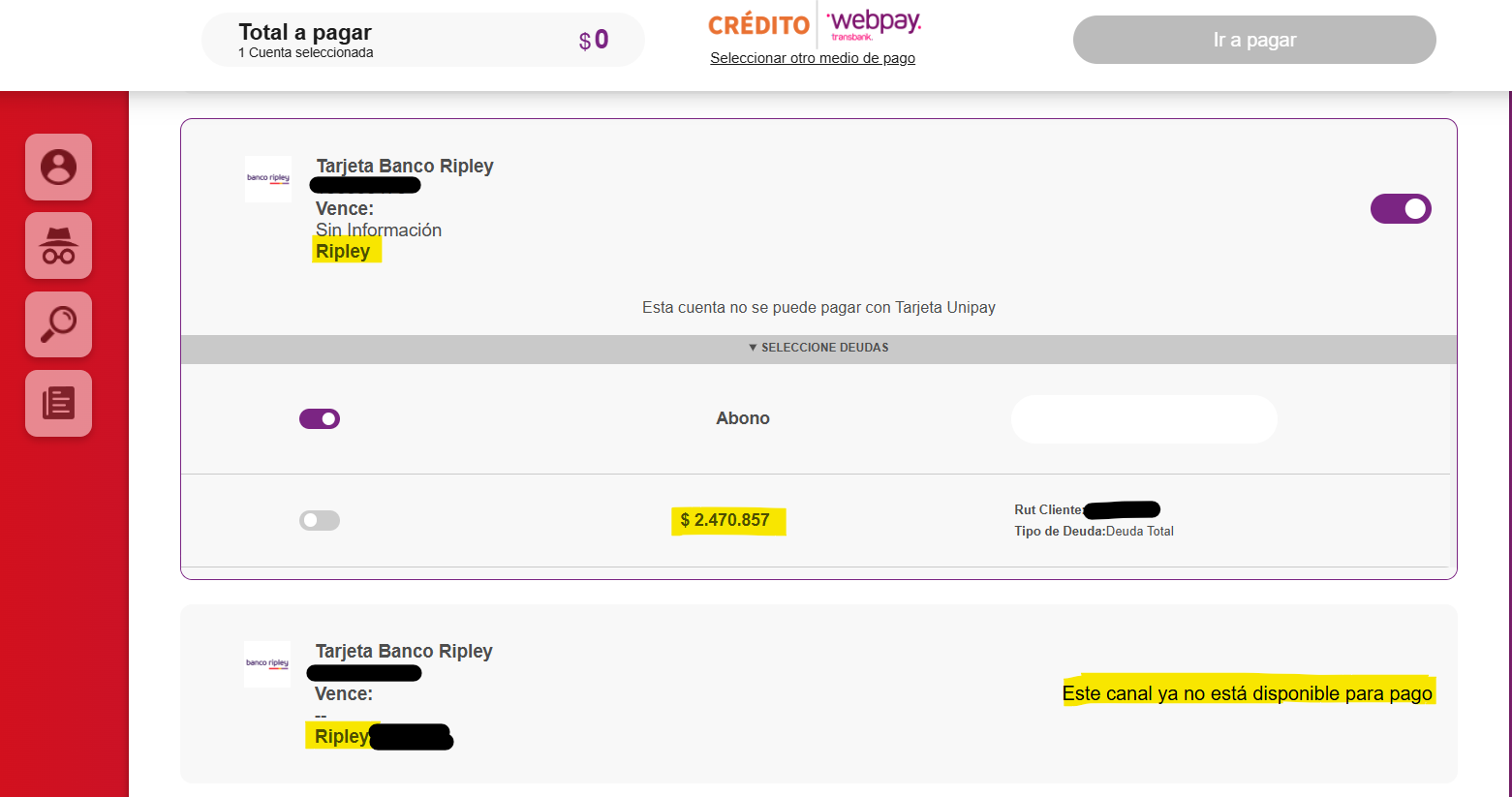Open the magnifying glass search icon
The width and height of the screenshot is (1512, 797).
pyautogui.click(x=58, y=324)
